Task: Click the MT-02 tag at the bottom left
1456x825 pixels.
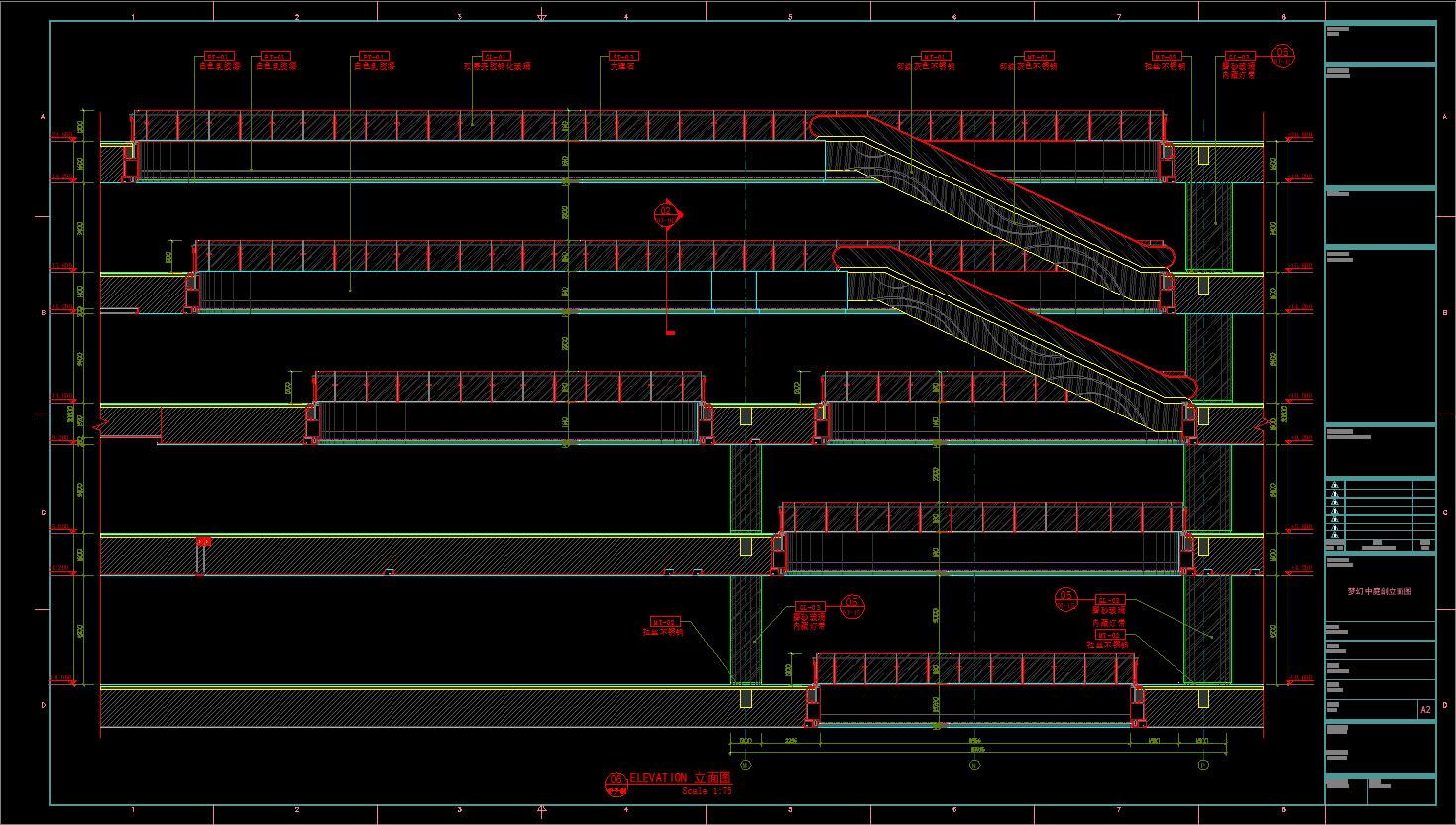Action: pyautogui.click(x=664, y=623)
